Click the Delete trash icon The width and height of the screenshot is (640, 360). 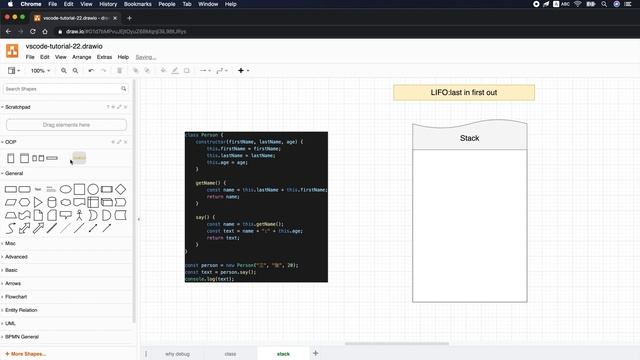click(120, 71)
